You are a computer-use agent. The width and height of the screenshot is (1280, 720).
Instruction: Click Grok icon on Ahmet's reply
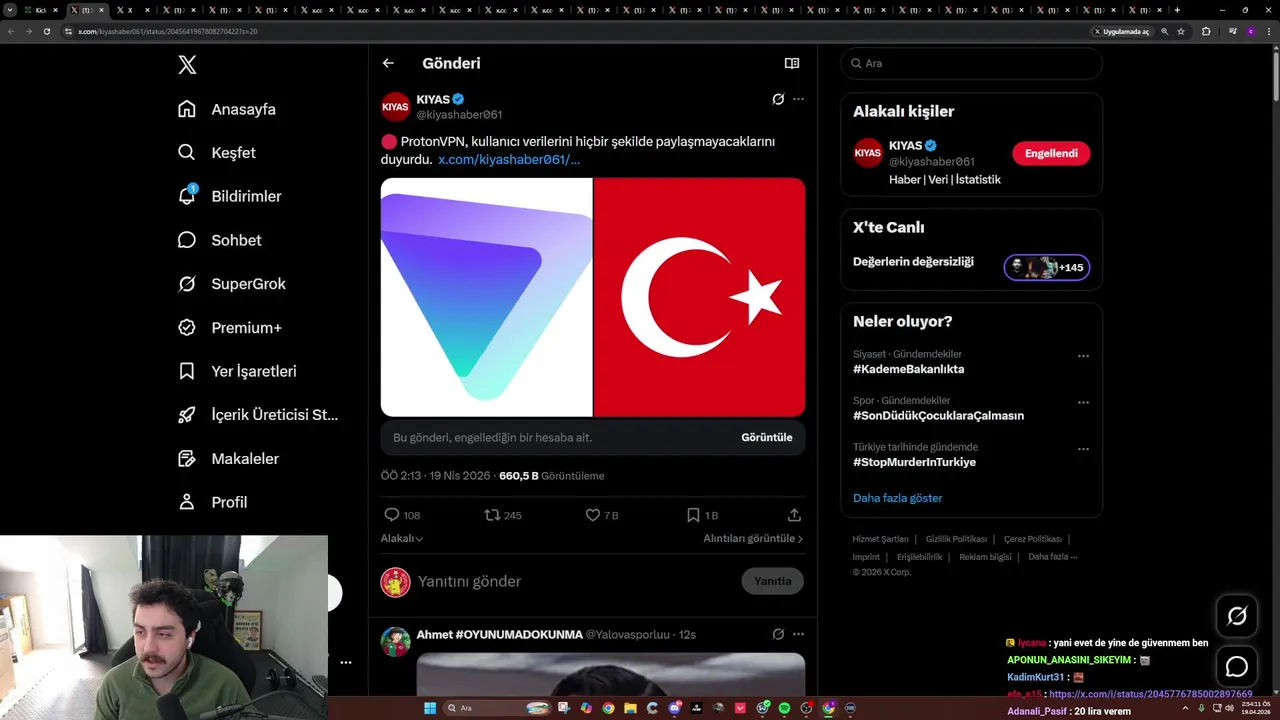tap(778, 634)
